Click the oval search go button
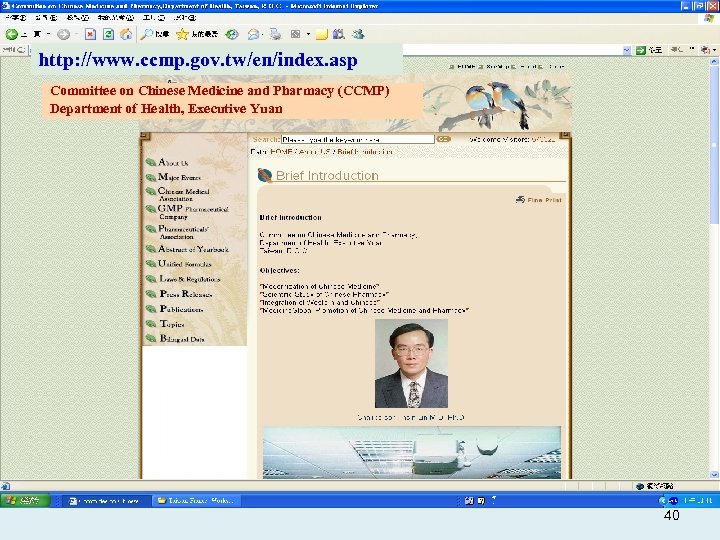 (x=443, y=139)
